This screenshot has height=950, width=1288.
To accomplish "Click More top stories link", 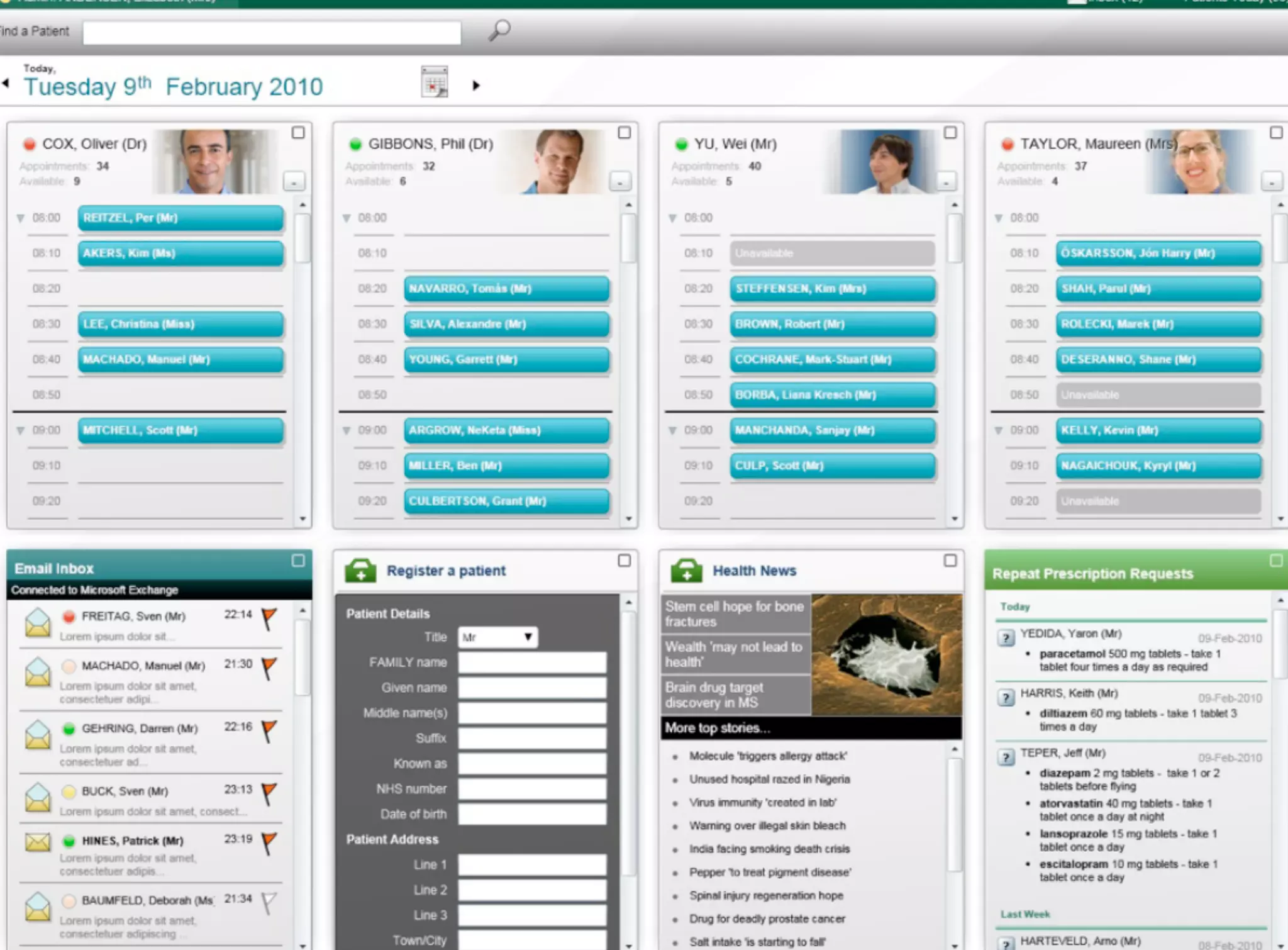I will [x=718, y=728].
